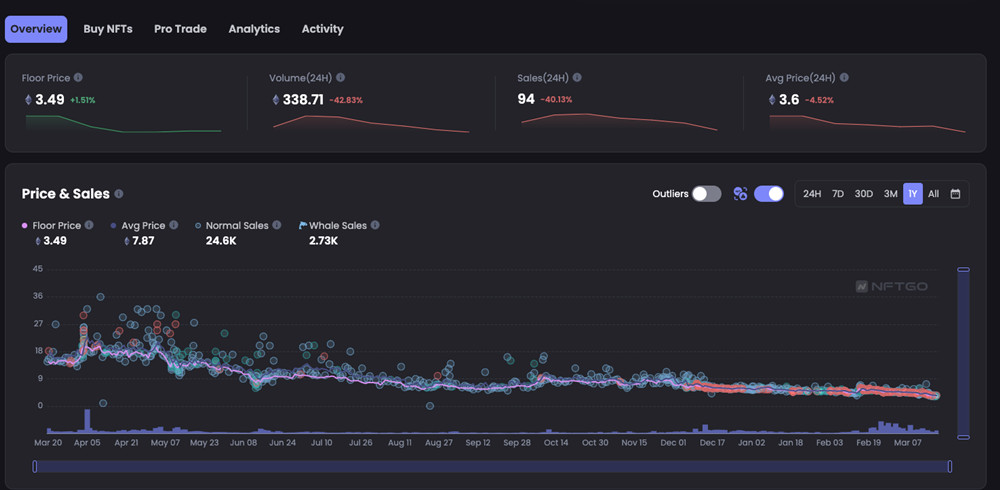Switch to the Buy NFTs tab
Screen dimensions: 1000x490
pyautogui.click(x=108, y=29)
